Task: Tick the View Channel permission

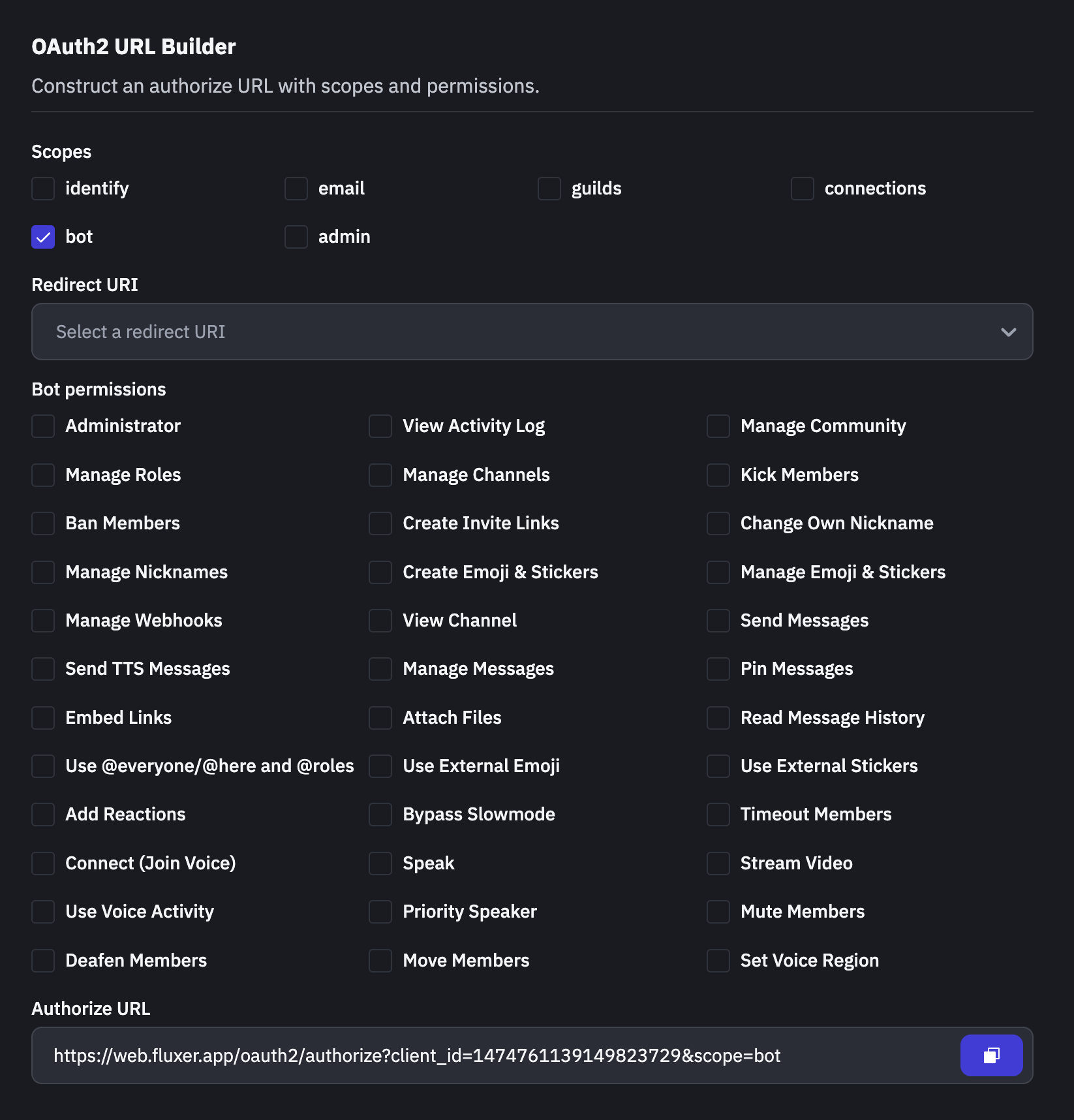Action: point(380,621)
